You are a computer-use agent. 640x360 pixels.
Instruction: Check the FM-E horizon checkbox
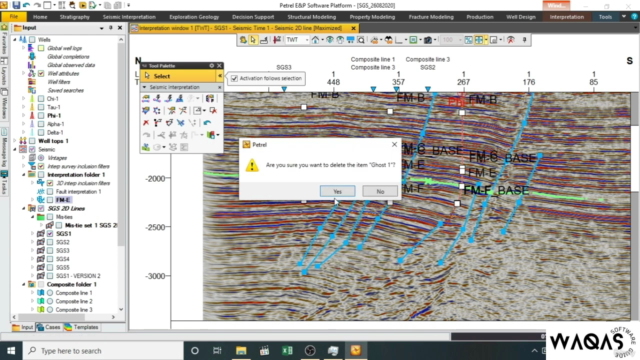click(50, 200)
